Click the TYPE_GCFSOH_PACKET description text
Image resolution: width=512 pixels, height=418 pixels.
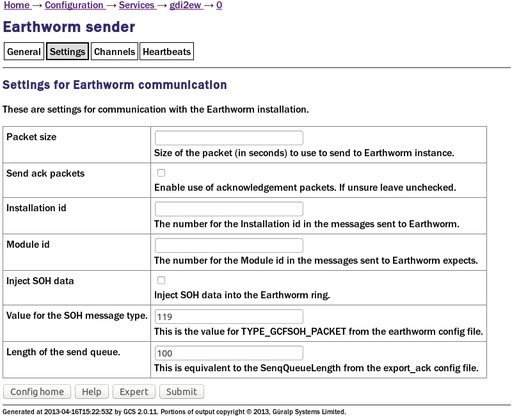(318, 332)
